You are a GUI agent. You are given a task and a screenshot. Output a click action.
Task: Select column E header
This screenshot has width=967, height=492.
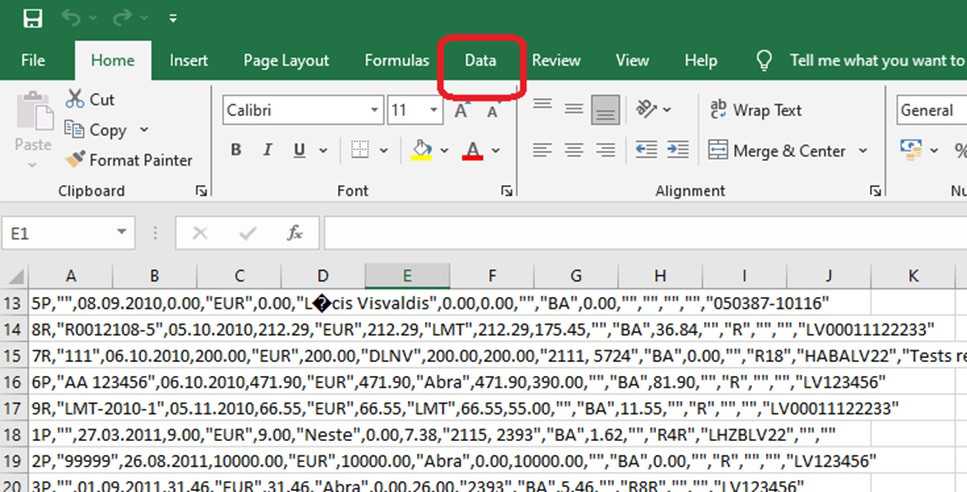(407, 276)
